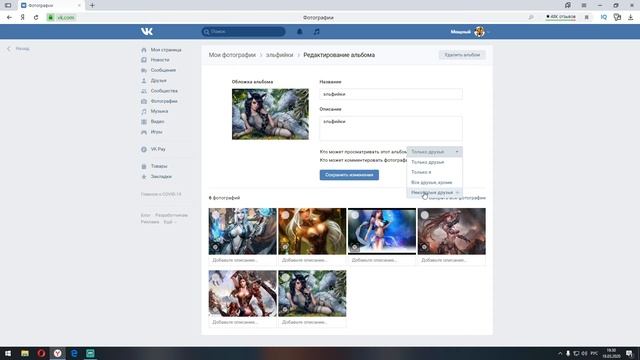Click the Закладки star sidebar icon

[x=144, y=177]
